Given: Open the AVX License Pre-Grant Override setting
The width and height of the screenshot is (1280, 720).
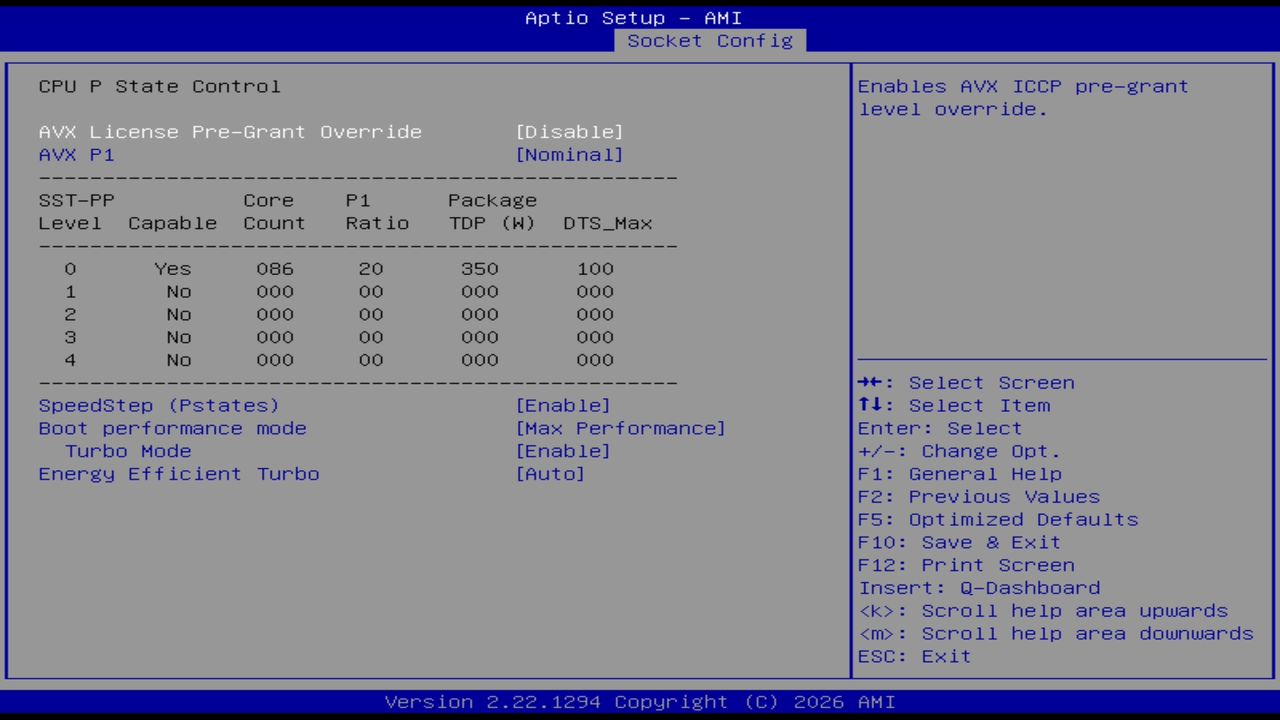Looking at the screenshot, I should (x=230, y=131).
